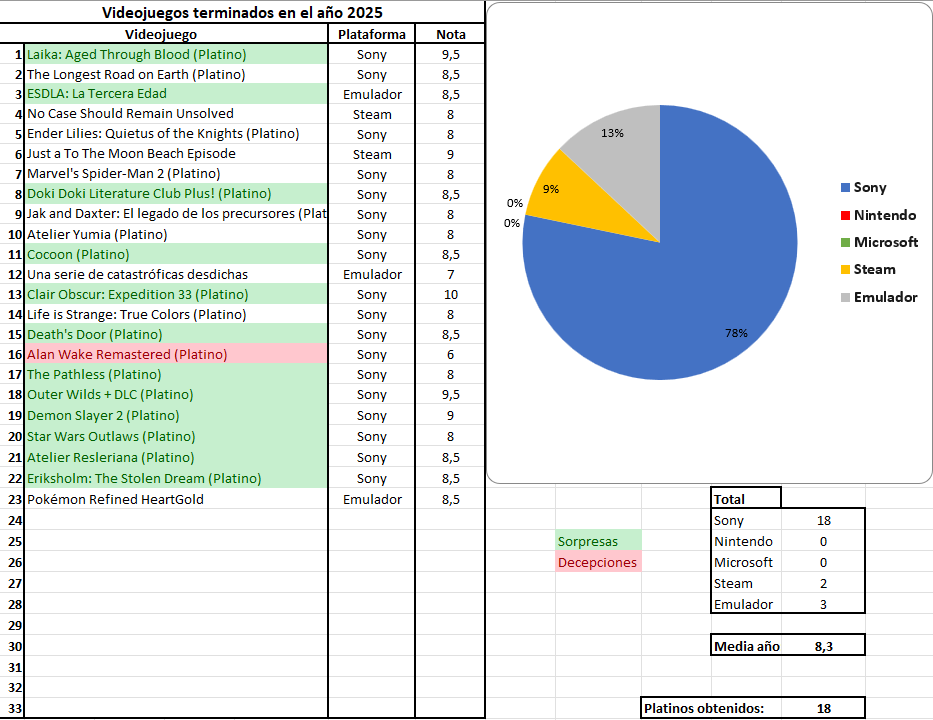Click the platform 'Steam' in No Case Should Remain Unsolved row
The height and width of the screenshot is (720, 933).
(372, 114)
